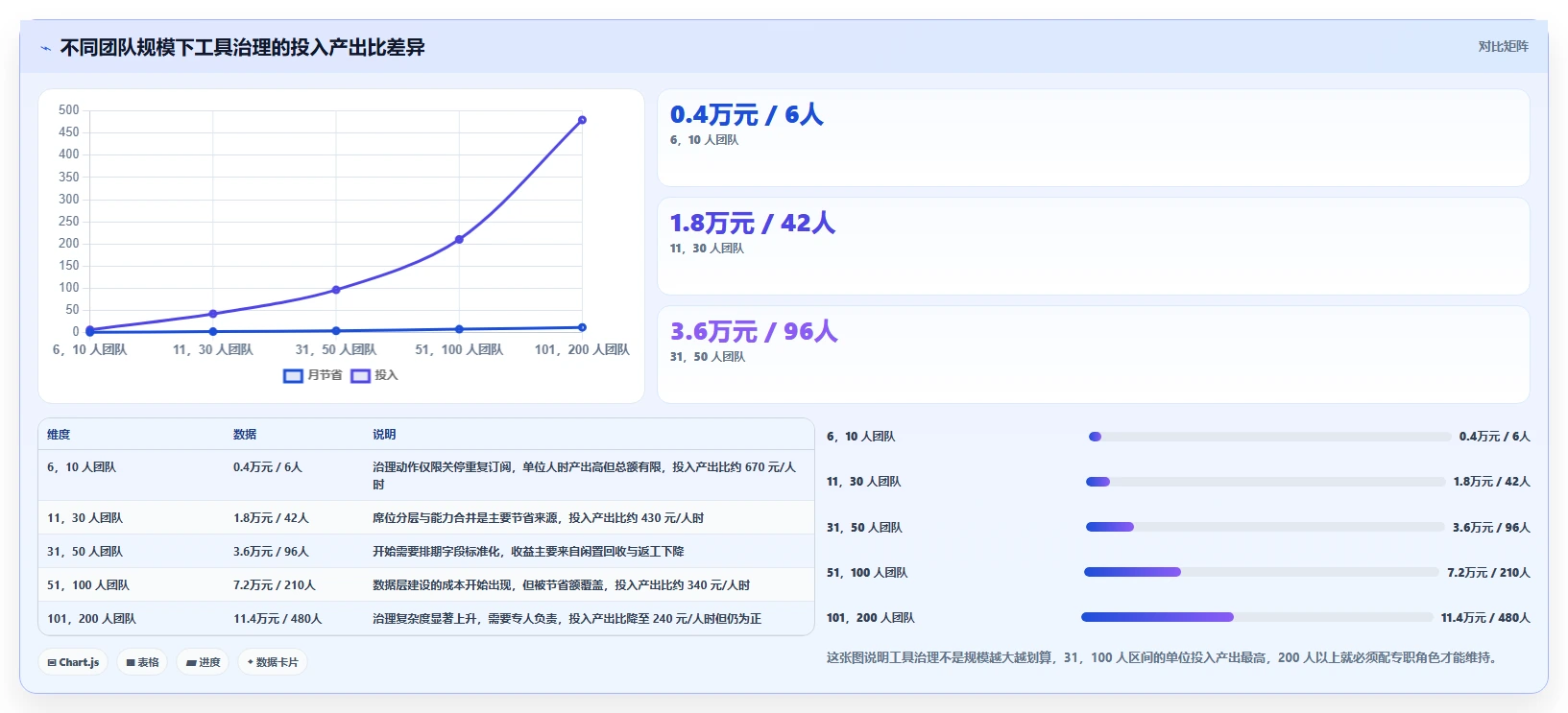The width and height of the screenshot is (1568, 713).
Task: Click the 0.4万元 / 6人 table cell
Action: point(268,467)
